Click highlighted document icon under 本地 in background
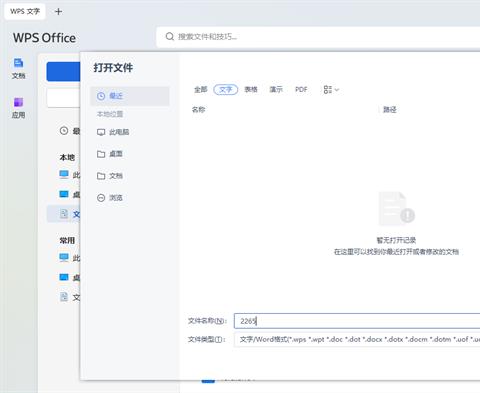Viewport: 480px width, 393px height. [64, 214]
